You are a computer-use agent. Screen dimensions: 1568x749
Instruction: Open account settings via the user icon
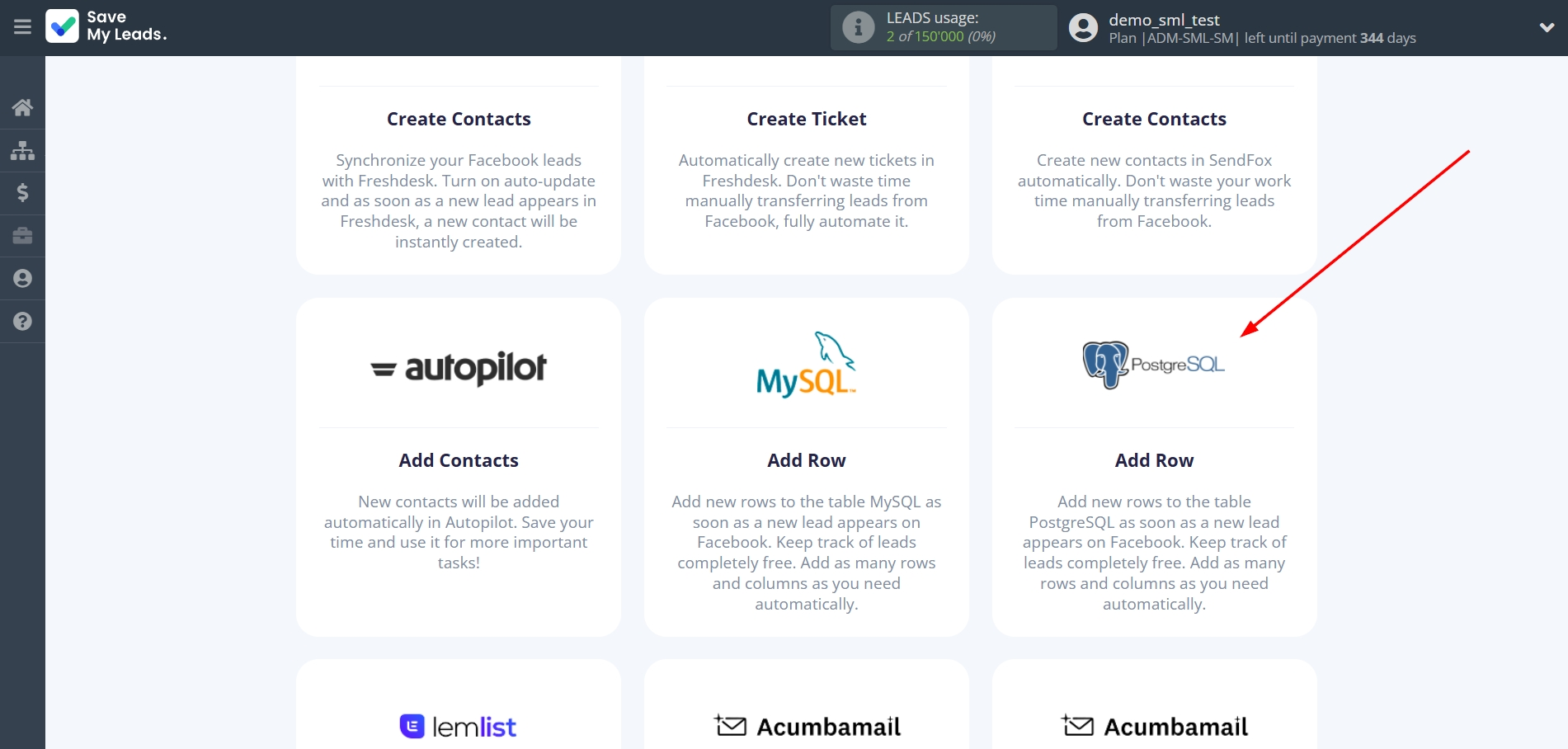coord(22,279)
